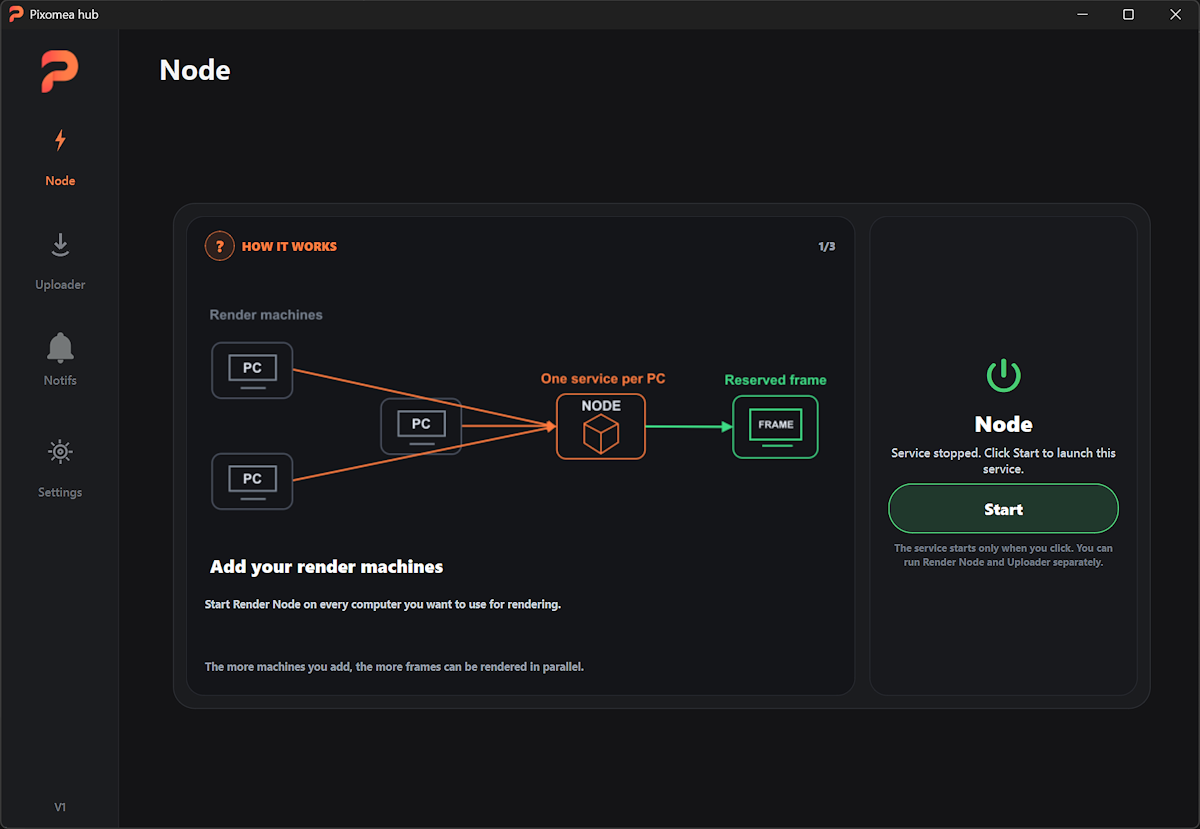This screenshot has height=829, width=1200.
Task: Click the Node page title
Action: pyautogui.click(x=195, y=70)
